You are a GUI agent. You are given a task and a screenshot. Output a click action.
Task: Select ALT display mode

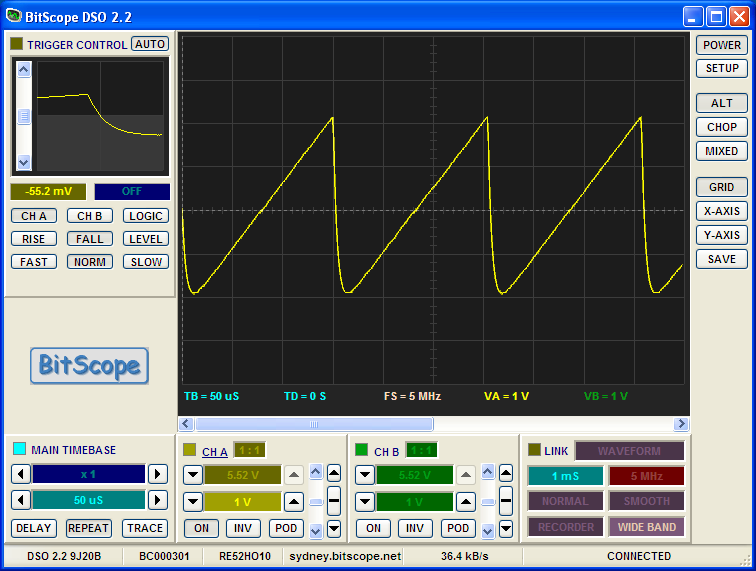[722, 103]
